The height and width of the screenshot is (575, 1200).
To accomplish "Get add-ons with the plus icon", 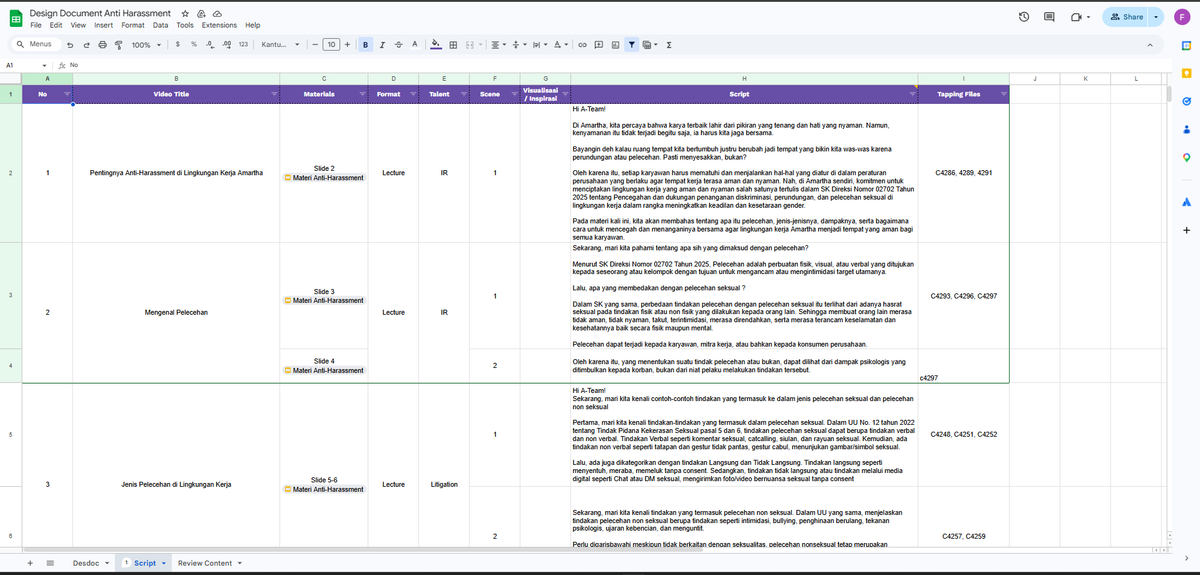I will point(1186,230).
